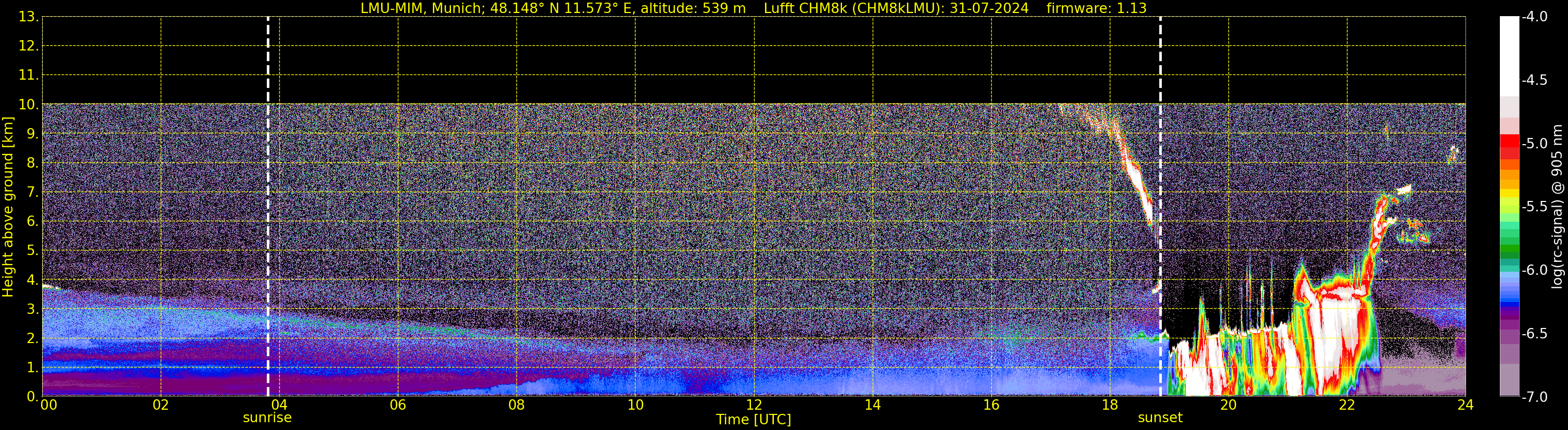Viewport: 1568px width, 430px height.
Task: Click the white top section of the colorbar
Action: [1509, 56]
